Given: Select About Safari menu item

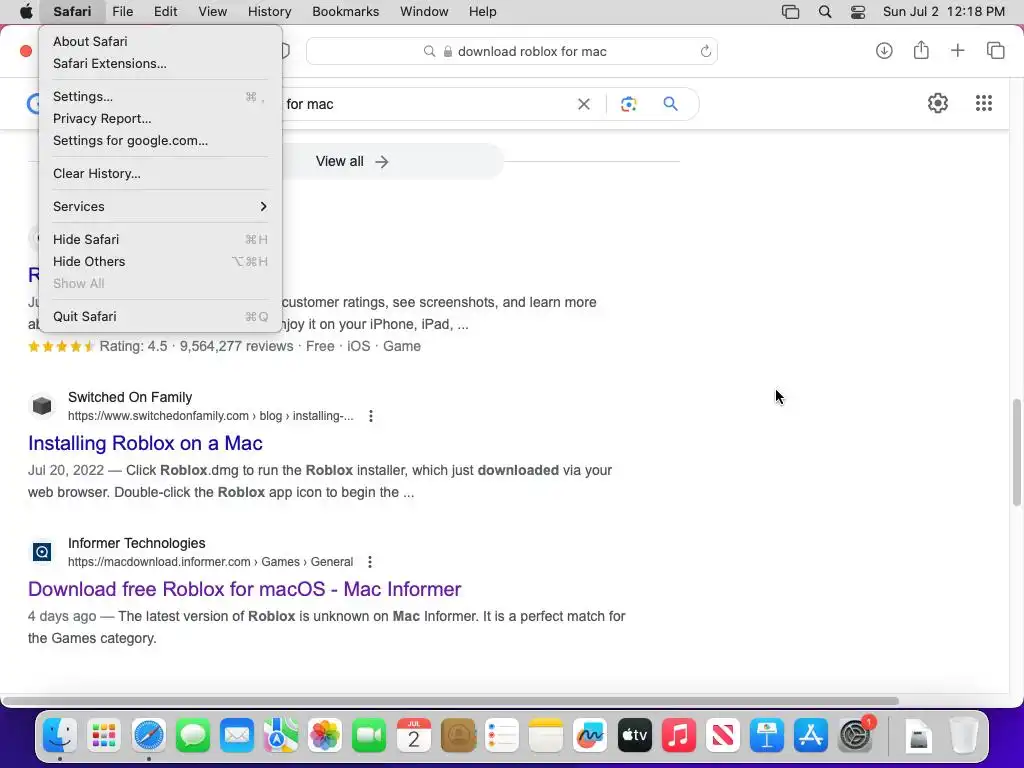Looking at the screenshot, I should click(160, 41).
